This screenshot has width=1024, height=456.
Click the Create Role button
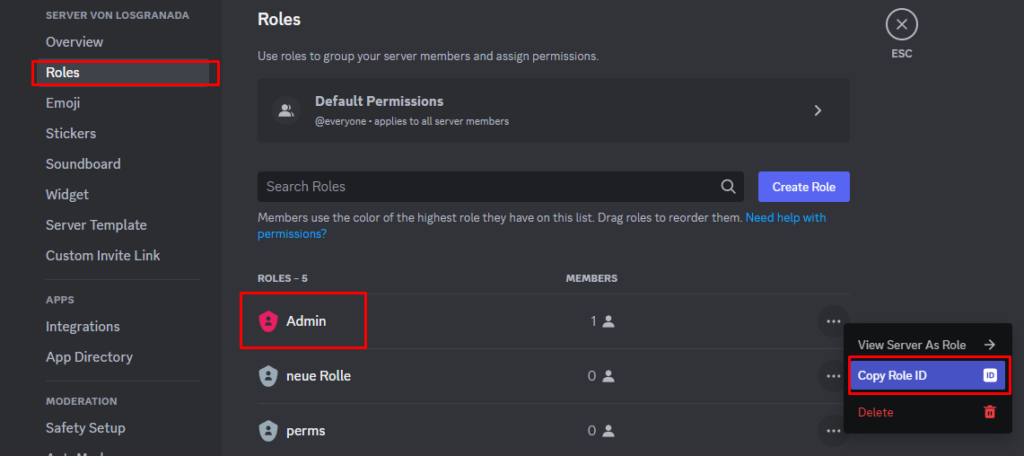click(x=804, y=187)
